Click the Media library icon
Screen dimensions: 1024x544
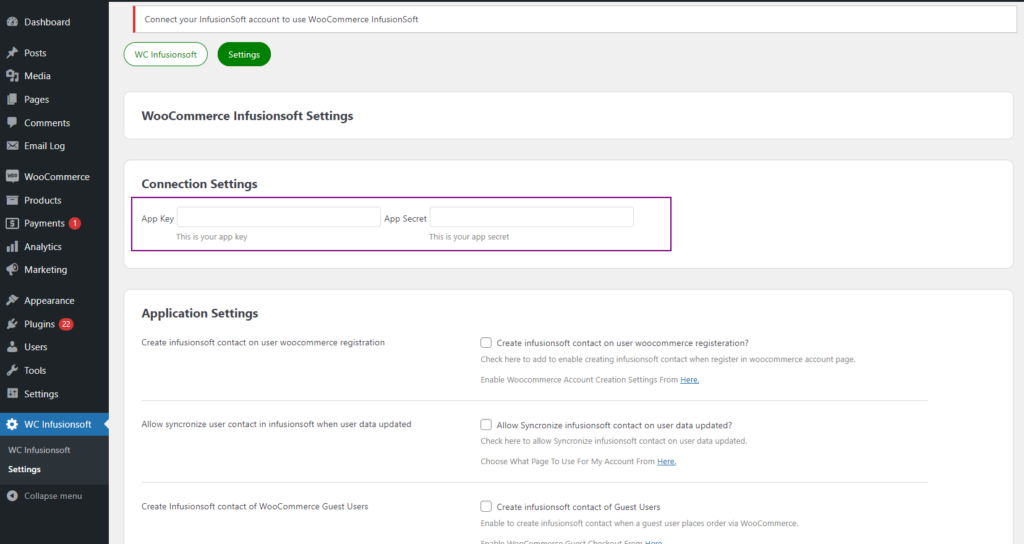point(12,76)
